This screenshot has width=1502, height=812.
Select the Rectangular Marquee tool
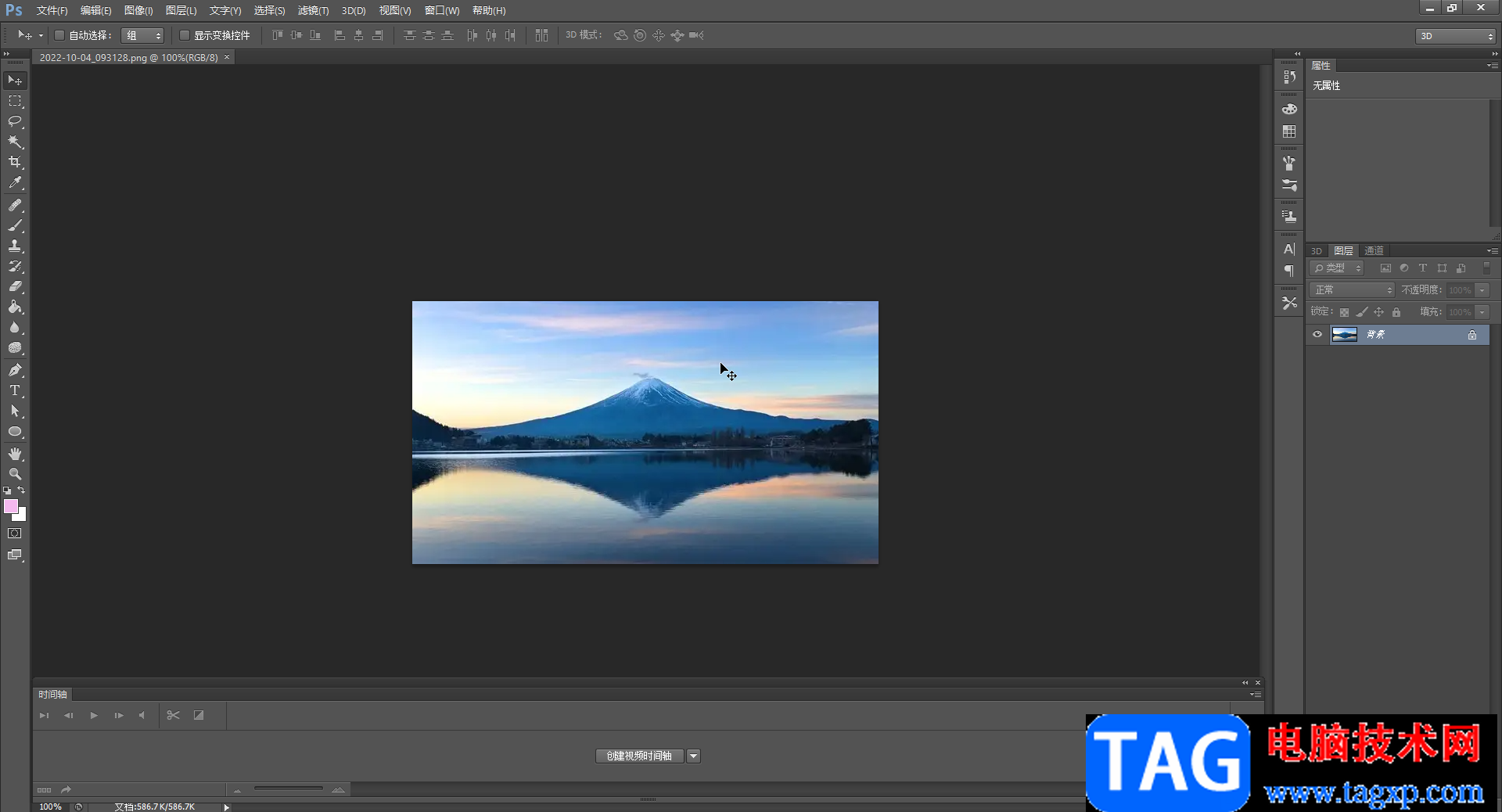[x=15, y=101]
